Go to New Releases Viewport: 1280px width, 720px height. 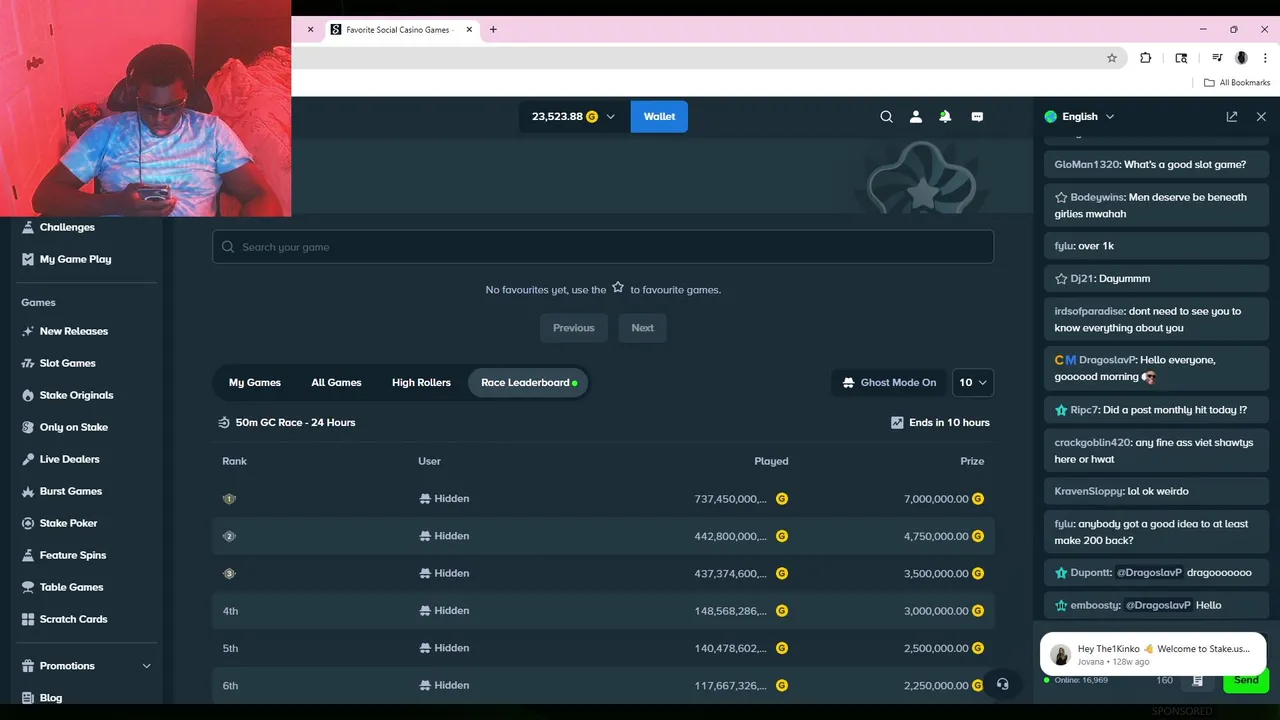point(65,331)
